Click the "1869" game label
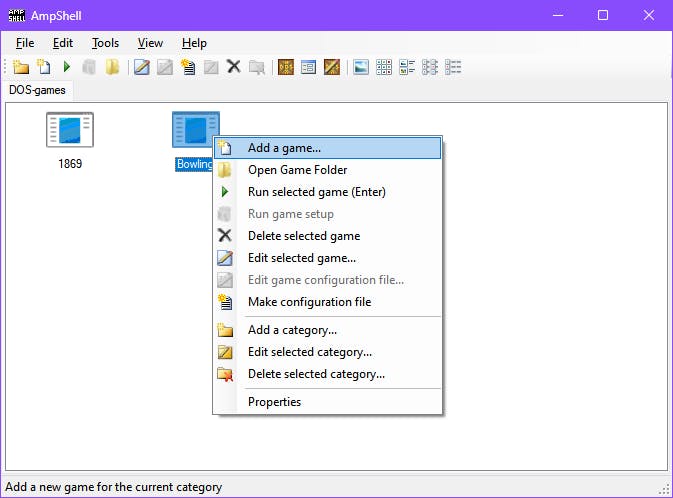Image resolution: width=673 pixels, height=498 pixels. coord(70,164)
